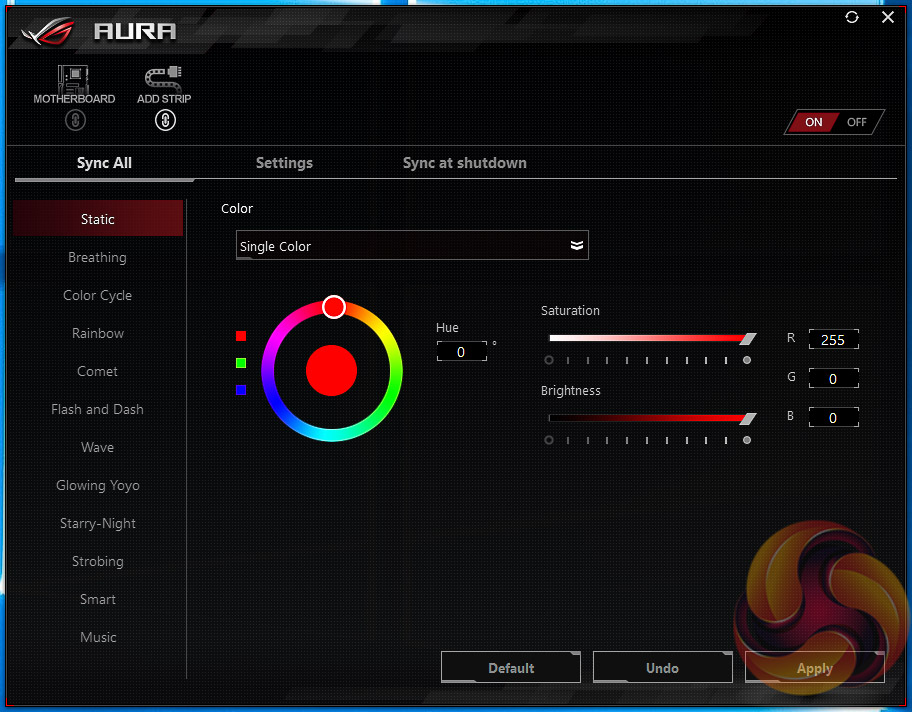This screenshot has width=912, height=712.
Task: Click the Saturation maximum circle marker
Action: (x=747, y=360)
